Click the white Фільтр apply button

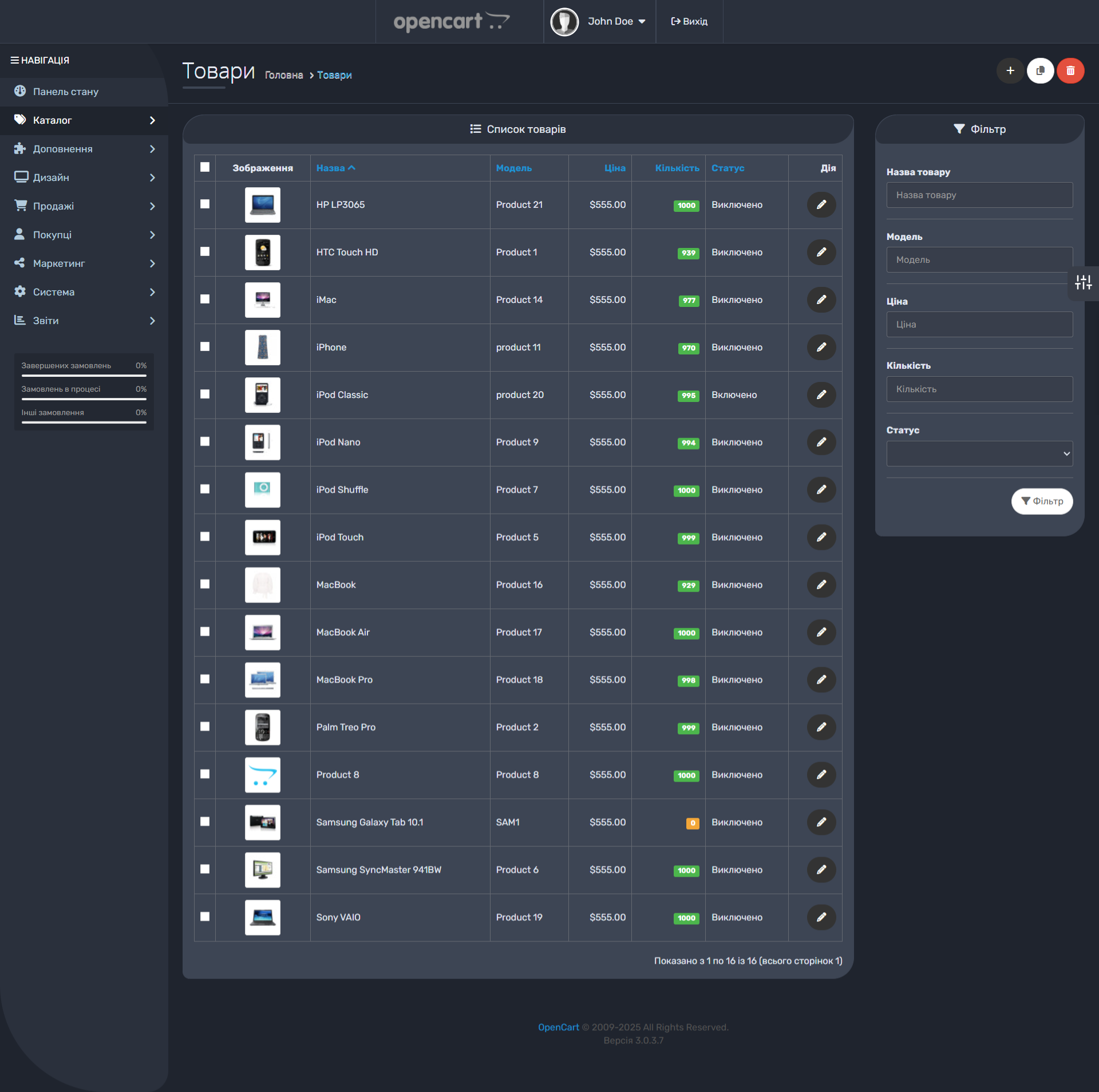click(1042, 501)
